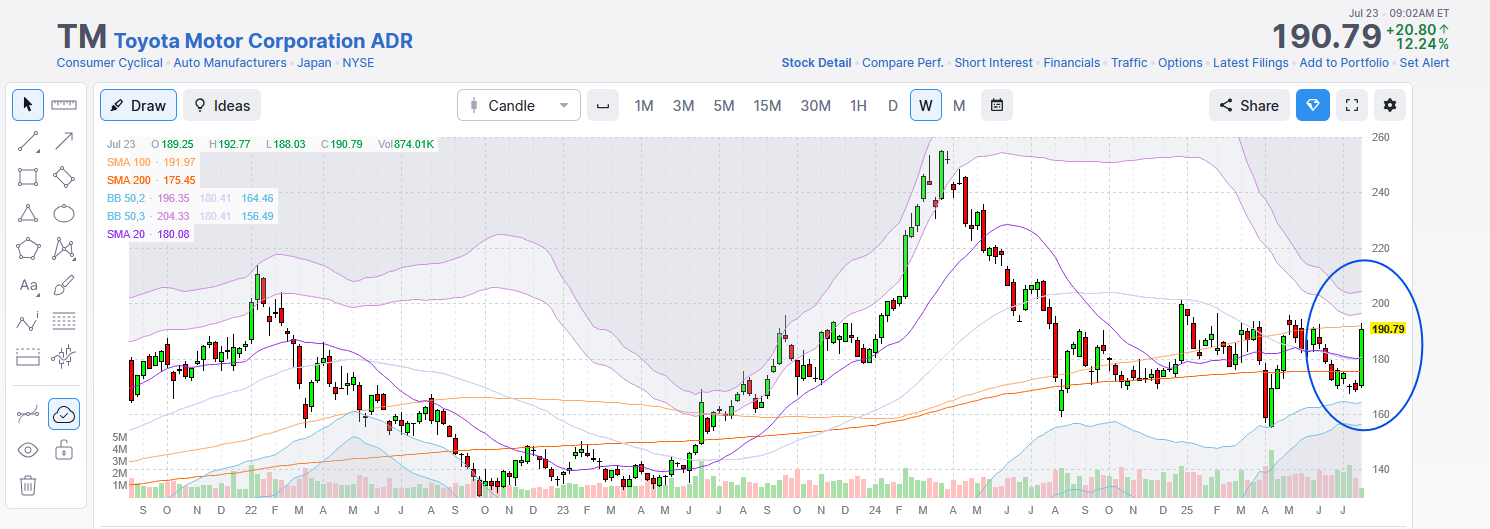Image resolution: width=1490 pixels, height=529 pixels.
Task: Select the triangle drawing tool
Action: pyautogui.click(x=28, y=213)
